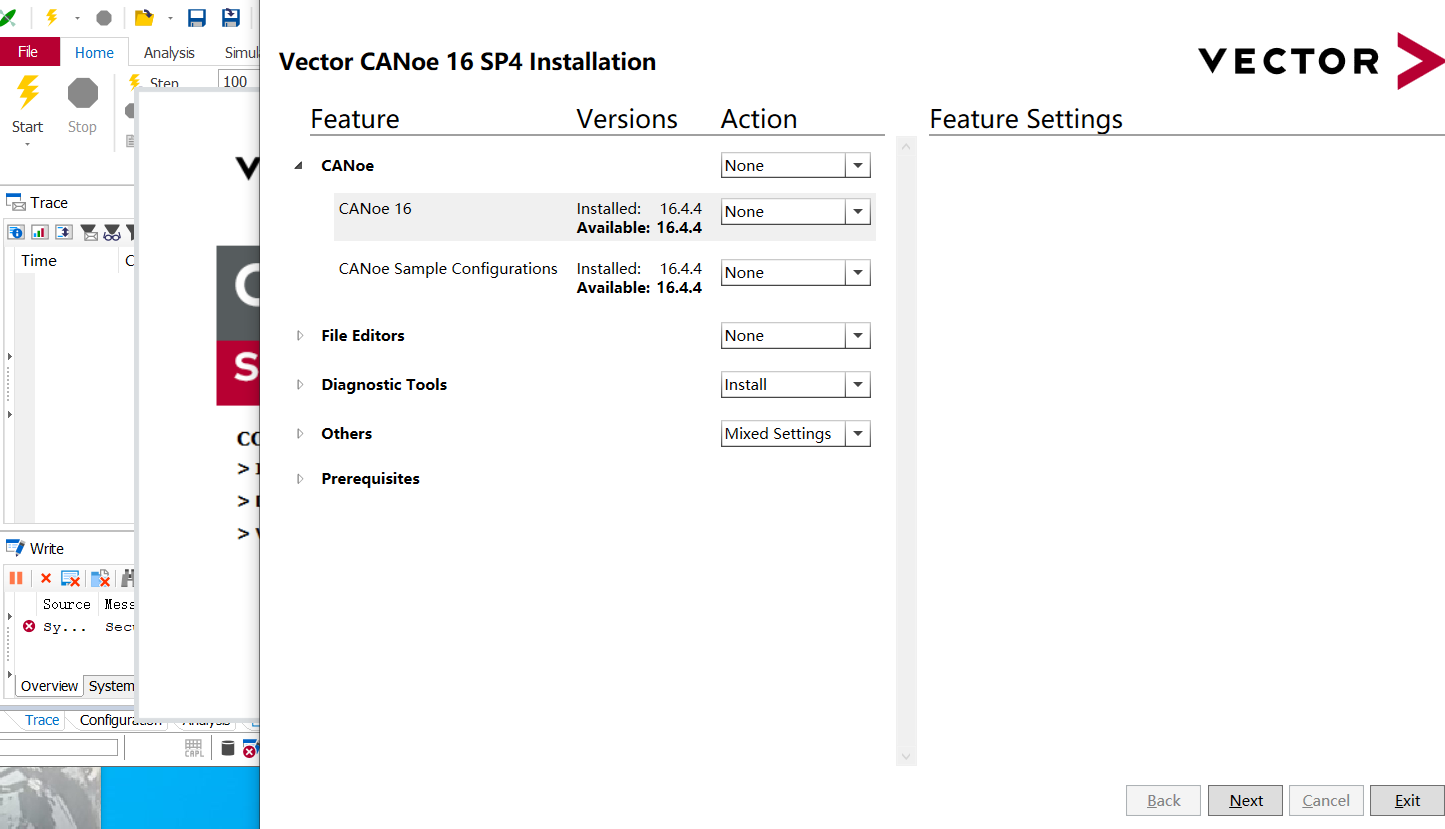The width and height of the screenshot is (1445, 829).
Task: Click the large Start lightning button in Home ribbon
Action: 28,93
